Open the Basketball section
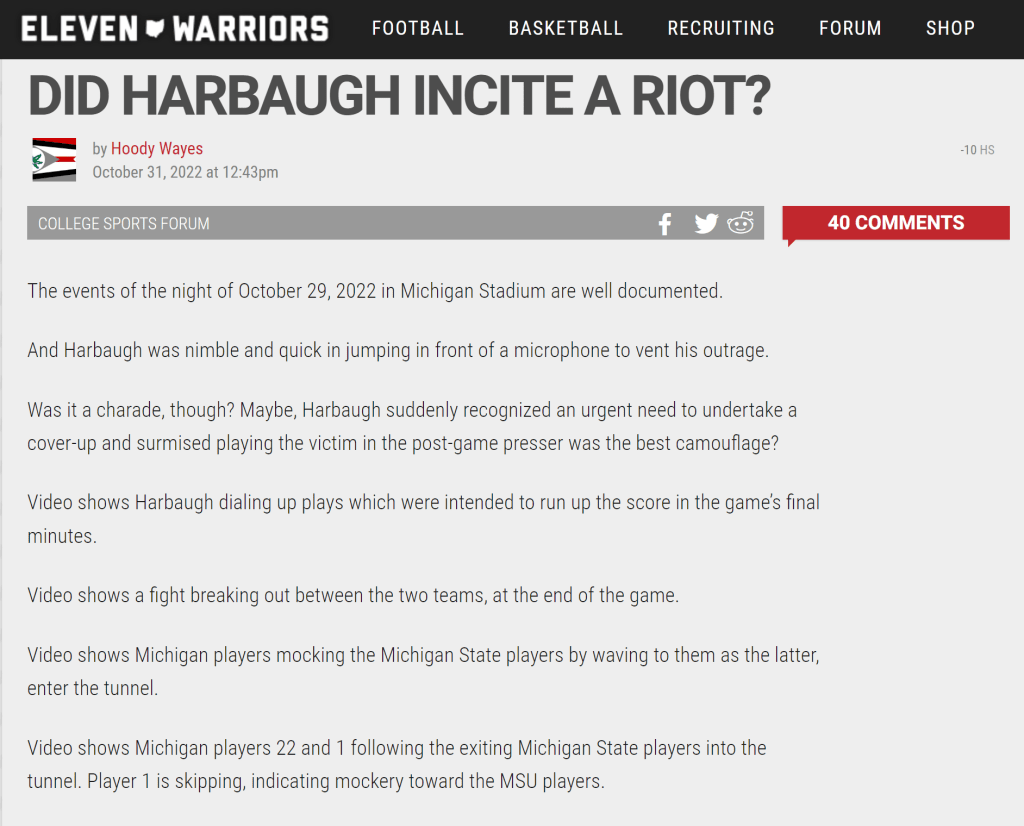1024x826 pixels. click(565, 28)
